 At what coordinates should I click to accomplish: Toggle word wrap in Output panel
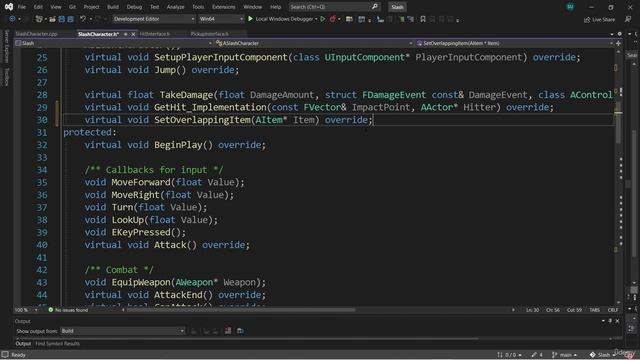240,331
